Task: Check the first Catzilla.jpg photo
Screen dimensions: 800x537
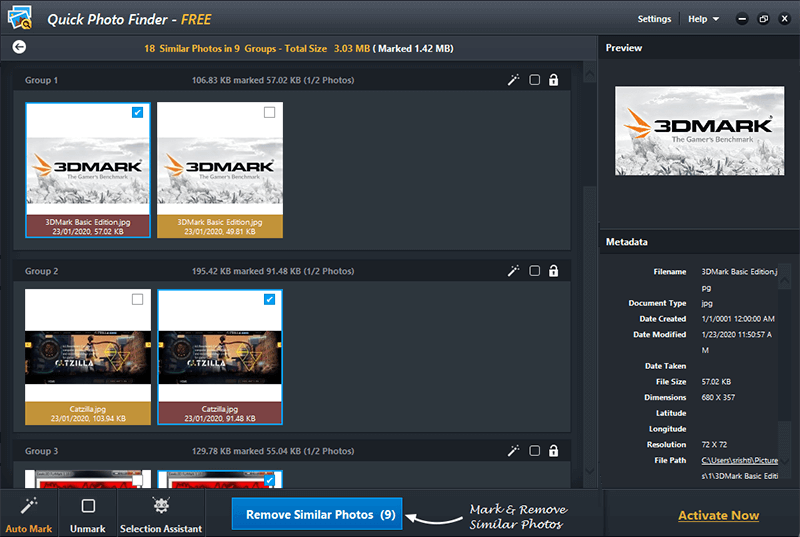Action: pyautogui.click(x=137, y=299)
